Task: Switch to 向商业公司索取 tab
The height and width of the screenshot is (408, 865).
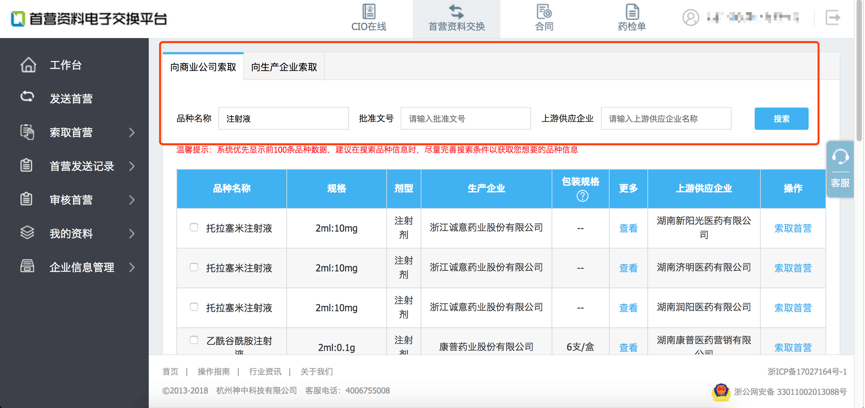Action: click(x=203, y=67)
